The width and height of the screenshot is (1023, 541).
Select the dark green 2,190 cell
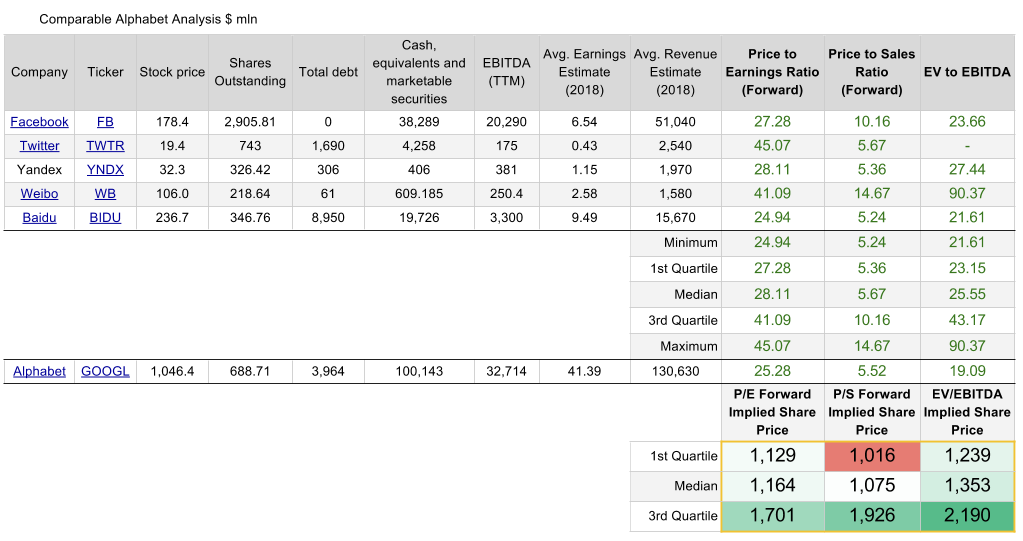pyautogui.click(x=967, y=516)
